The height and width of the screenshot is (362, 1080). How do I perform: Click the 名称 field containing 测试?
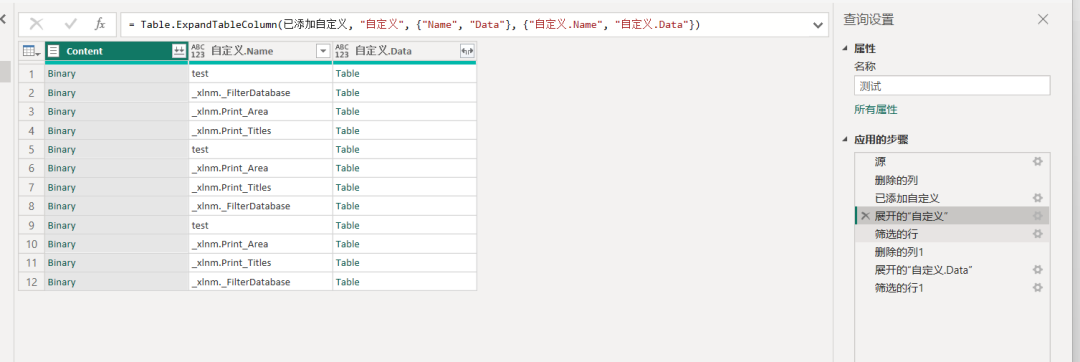point(952,86)
